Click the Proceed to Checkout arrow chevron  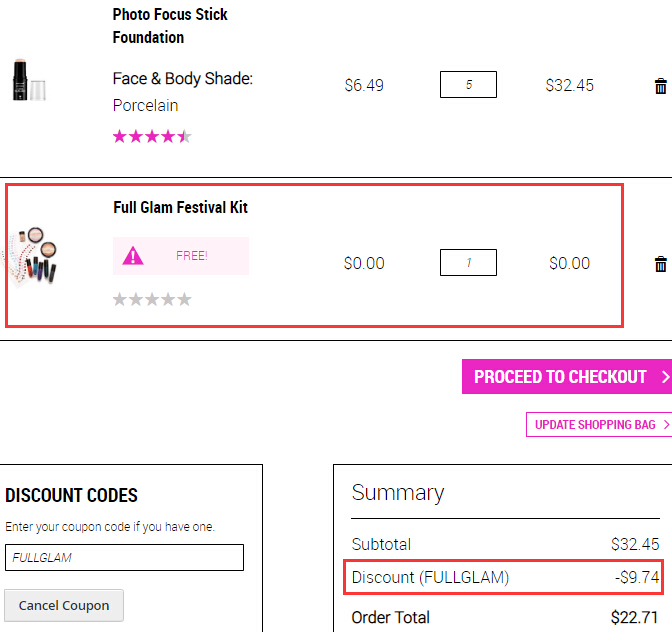pos(665,377)
